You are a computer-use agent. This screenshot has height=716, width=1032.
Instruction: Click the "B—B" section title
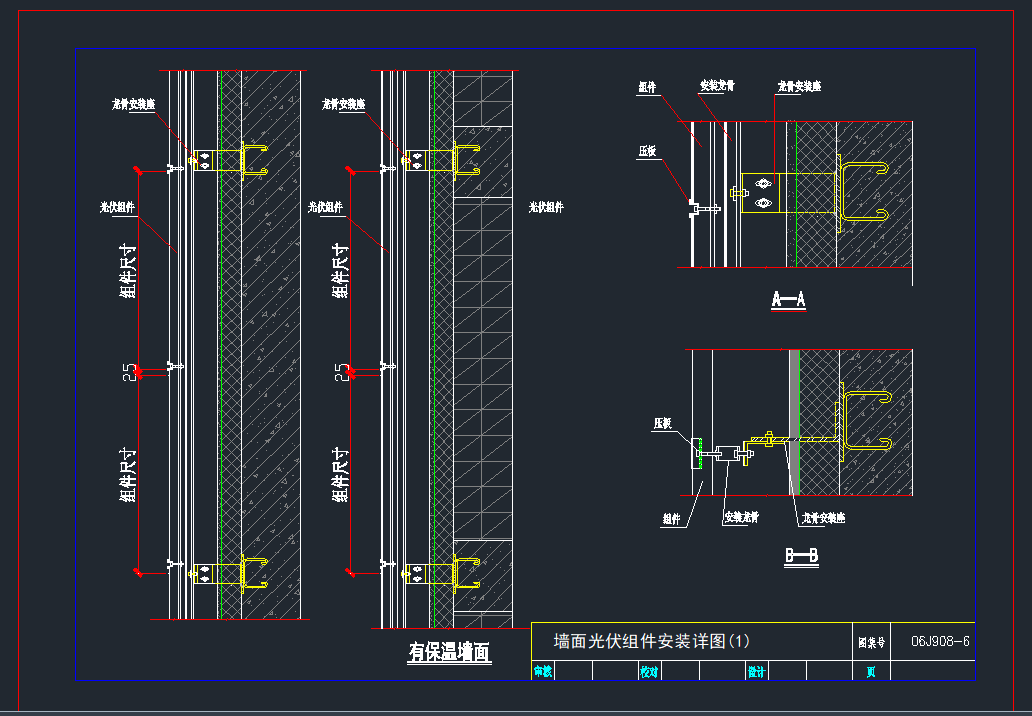[801, 558]
